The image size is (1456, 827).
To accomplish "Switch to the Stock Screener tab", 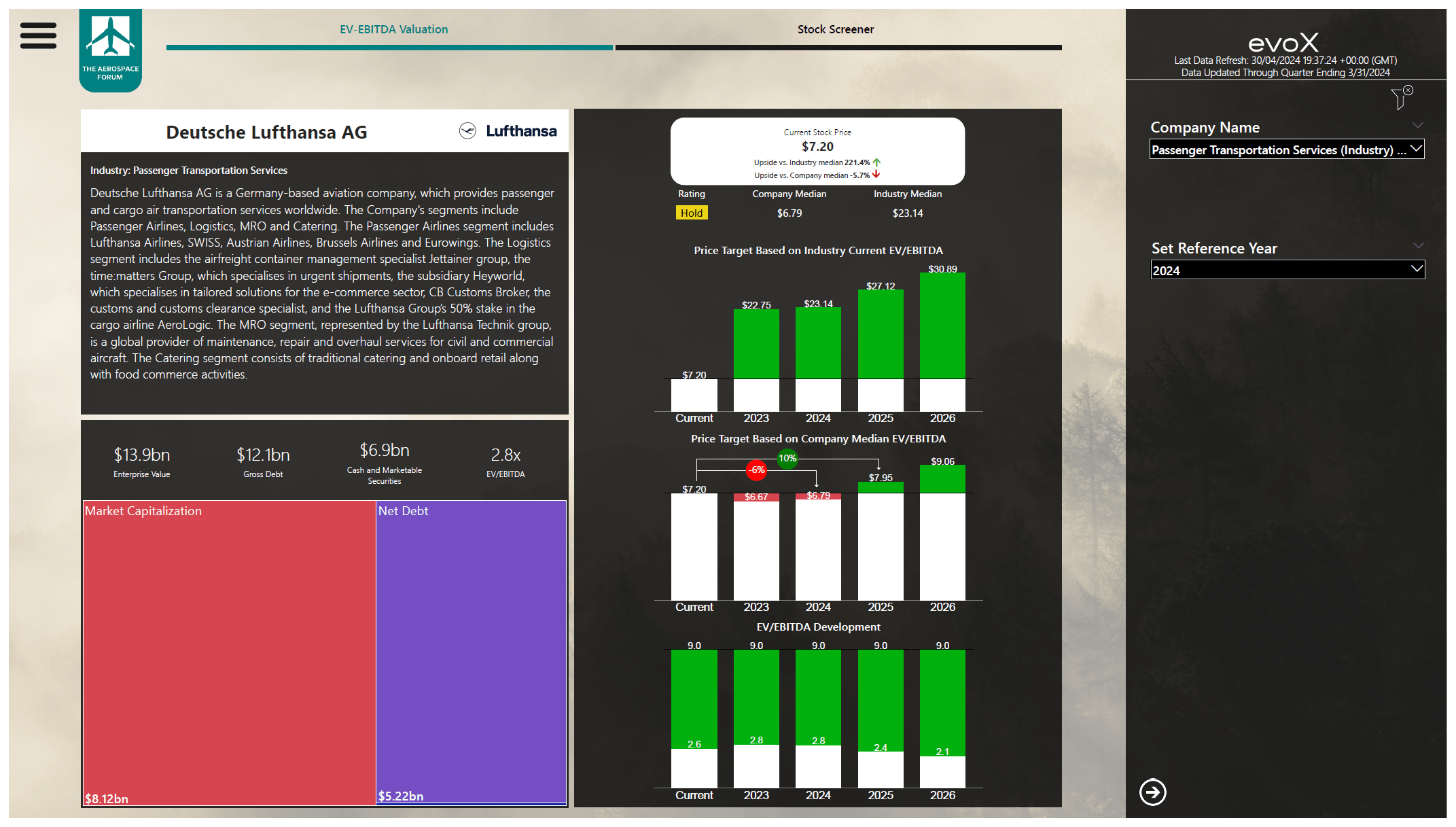I will tap(836, 30).
